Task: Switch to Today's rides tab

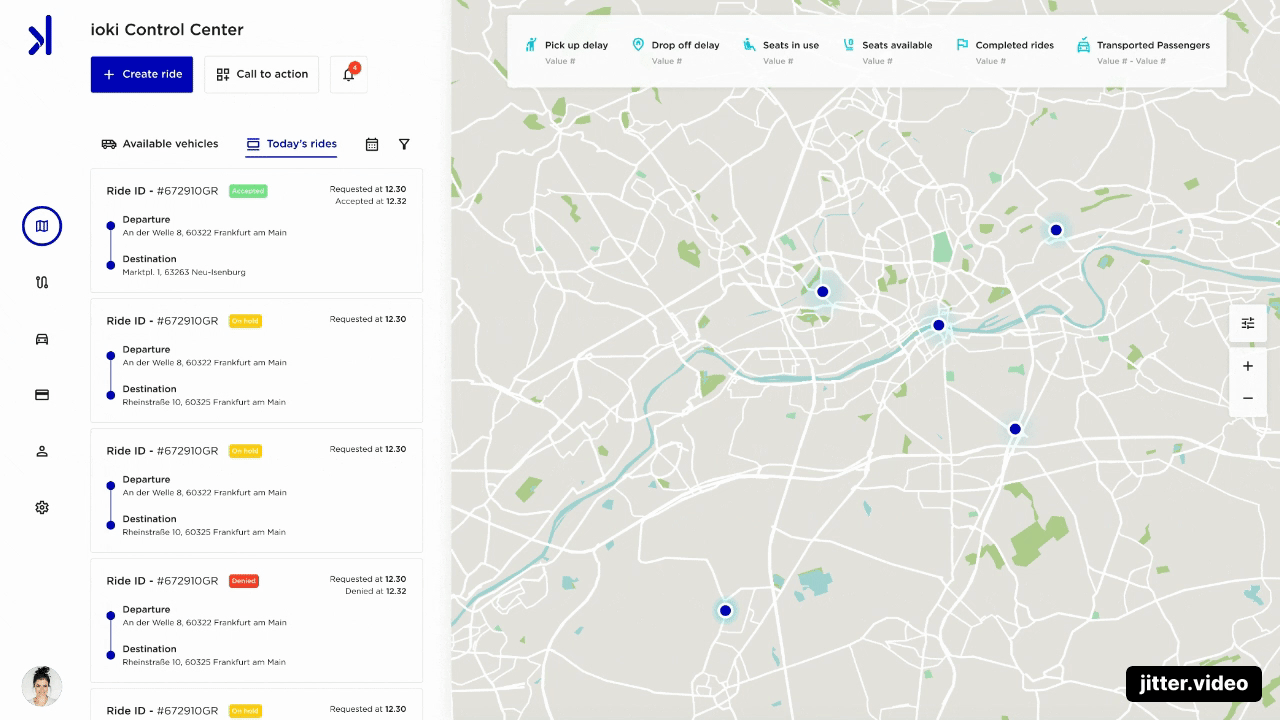Action: point(291,144)
